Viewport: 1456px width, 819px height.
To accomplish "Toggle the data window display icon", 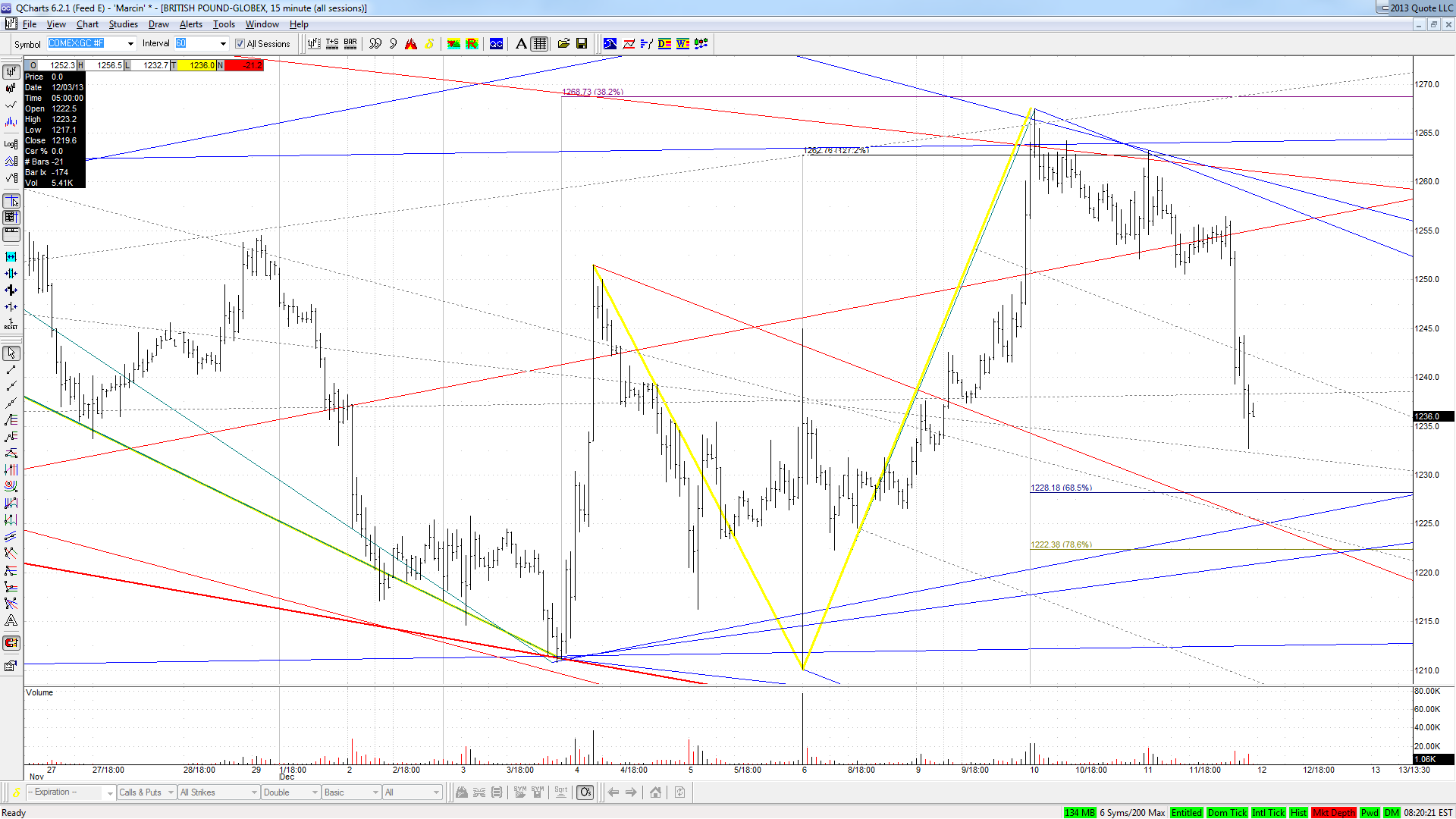I will (x=11, y=218).
